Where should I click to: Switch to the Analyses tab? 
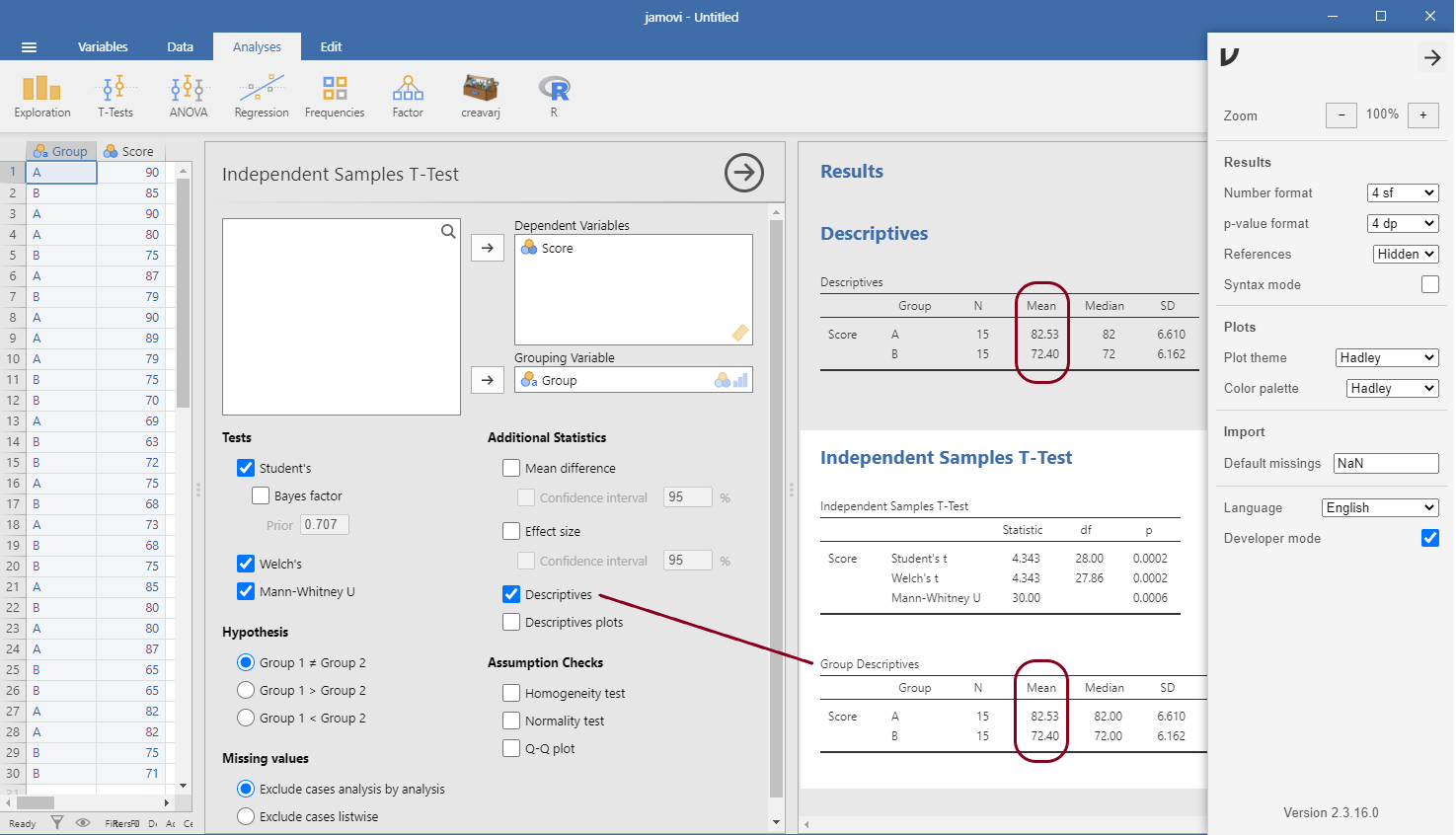[x=257, y=46]
